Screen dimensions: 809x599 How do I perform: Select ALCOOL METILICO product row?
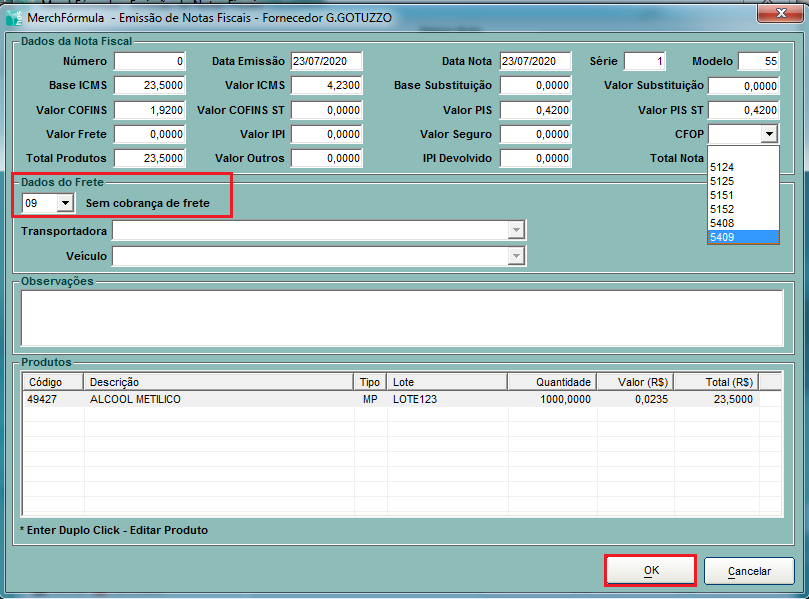pos(135,399)
